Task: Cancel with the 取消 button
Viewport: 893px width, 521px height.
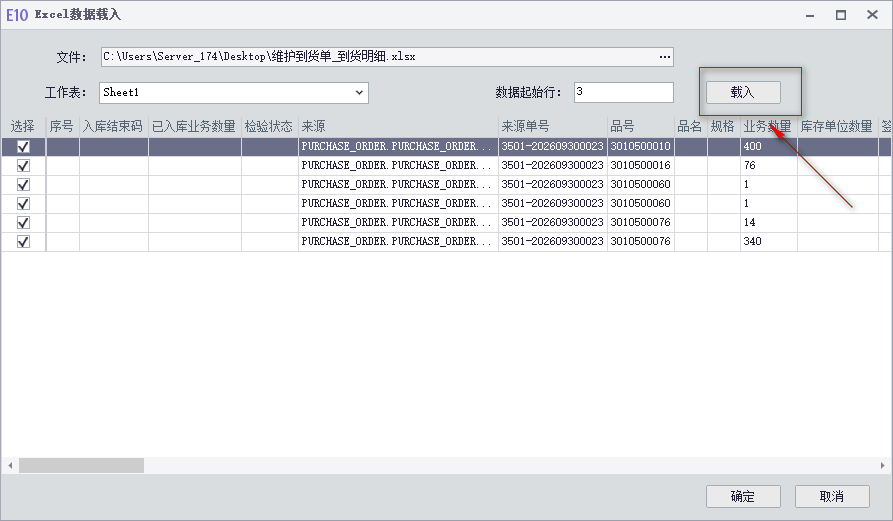Action: point(831,497)
